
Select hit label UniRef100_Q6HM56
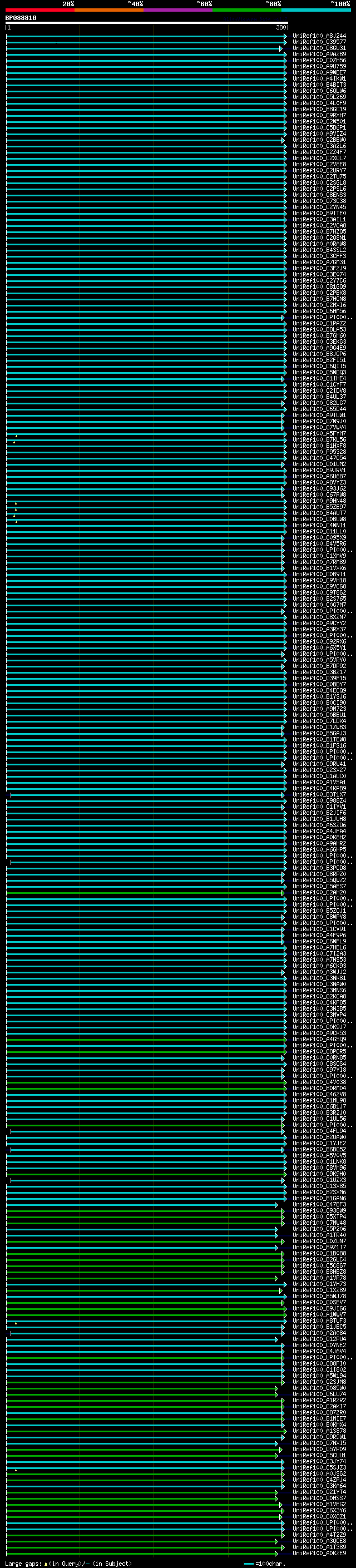(319, 311)
